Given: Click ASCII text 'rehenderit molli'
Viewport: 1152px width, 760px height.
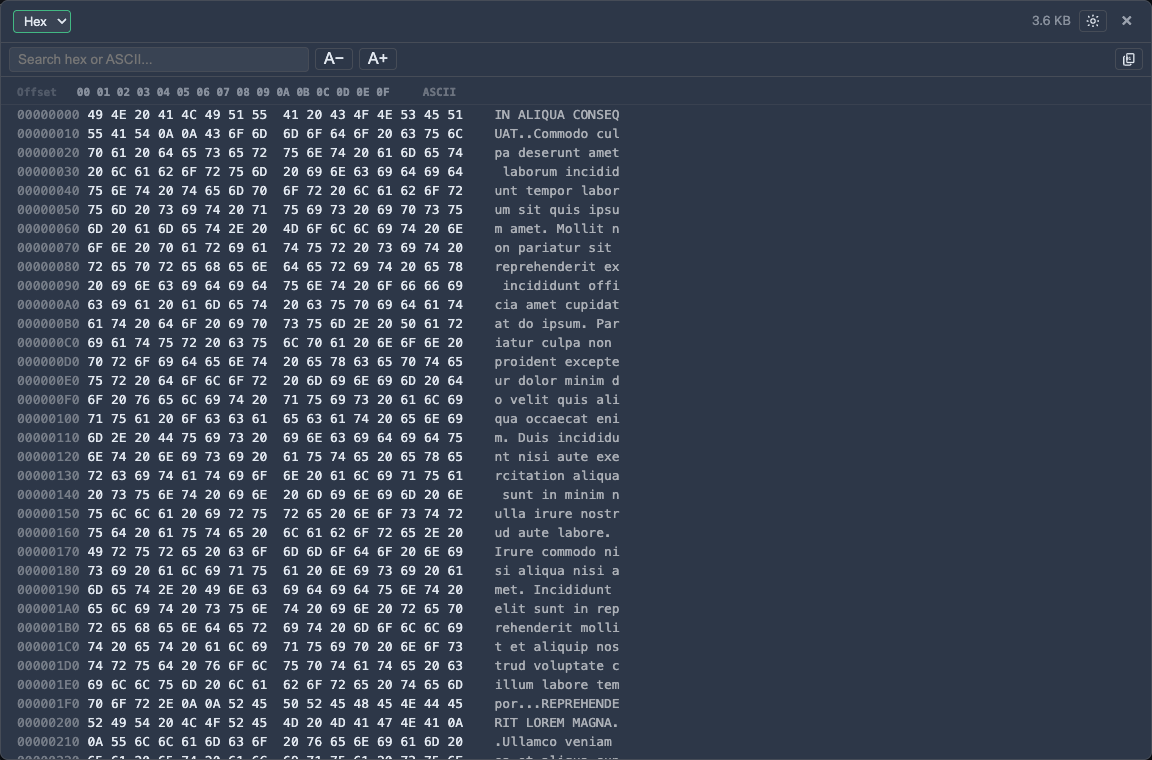Looking at the screenshot, I should click(557, 628).
